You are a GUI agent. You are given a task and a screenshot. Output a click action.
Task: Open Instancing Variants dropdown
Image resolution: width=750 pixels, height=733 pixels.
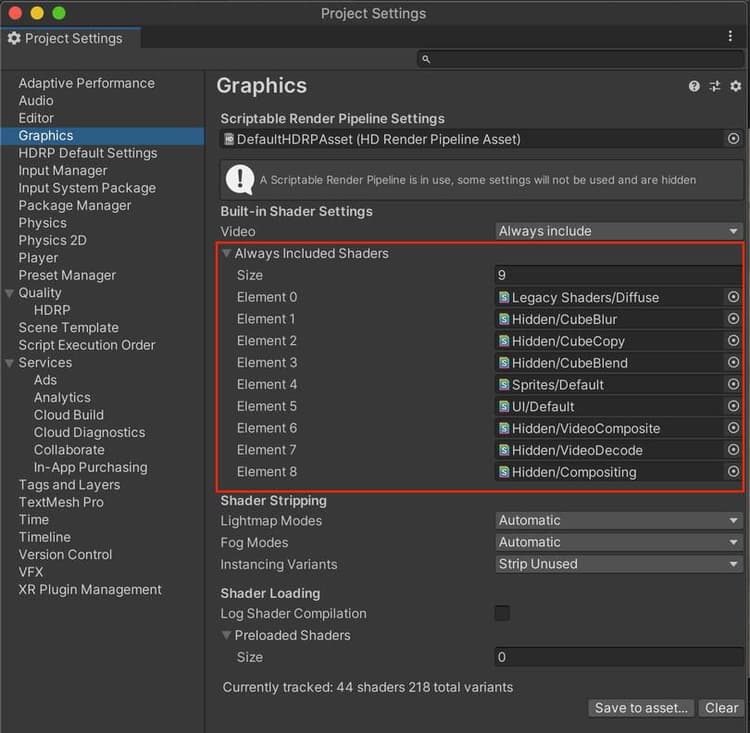[619, 564]
